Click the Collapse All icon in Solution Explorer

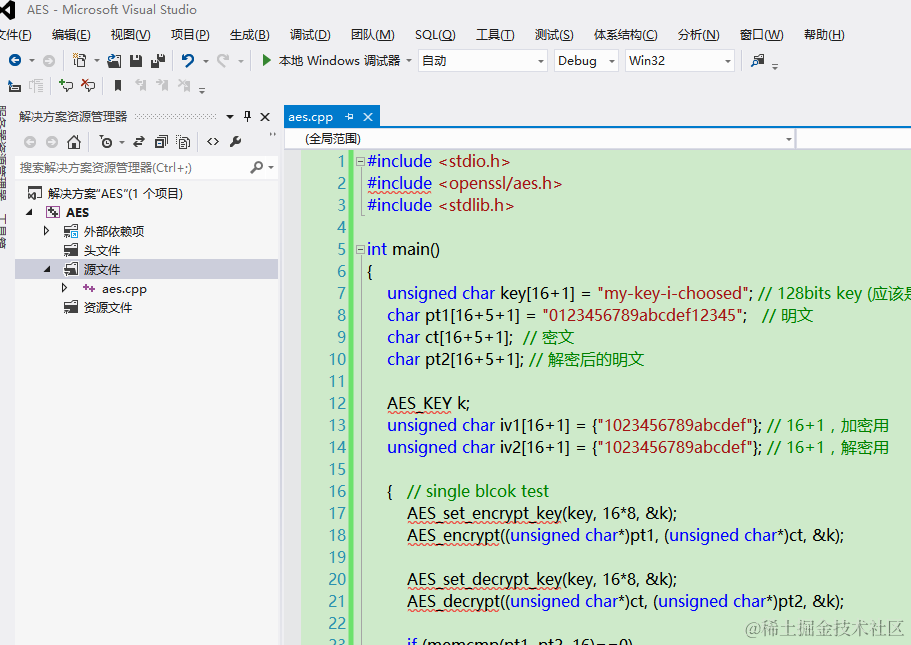coord(161,142)
